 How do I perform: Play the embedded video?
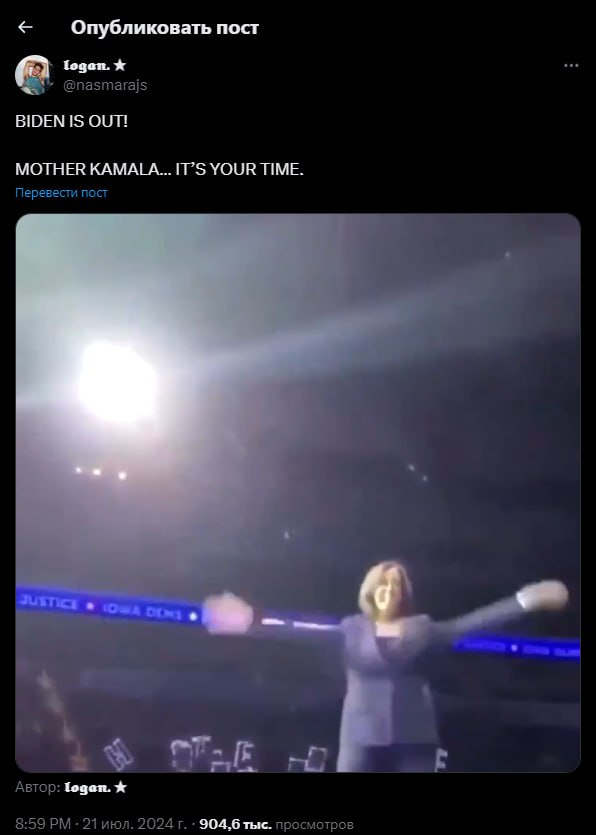(x=298, y=493)
